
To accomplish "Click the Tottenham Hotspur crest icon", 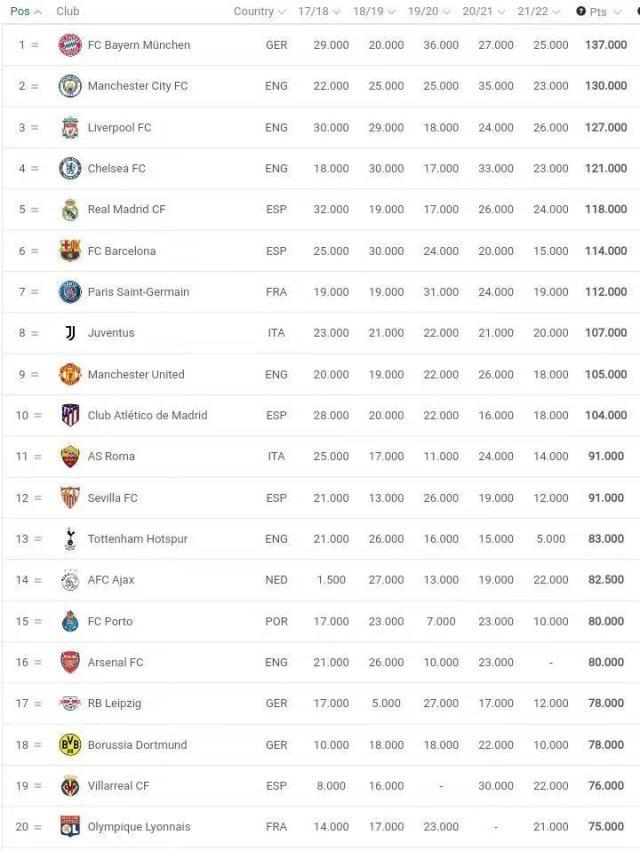I will click(x=70, y=539).
